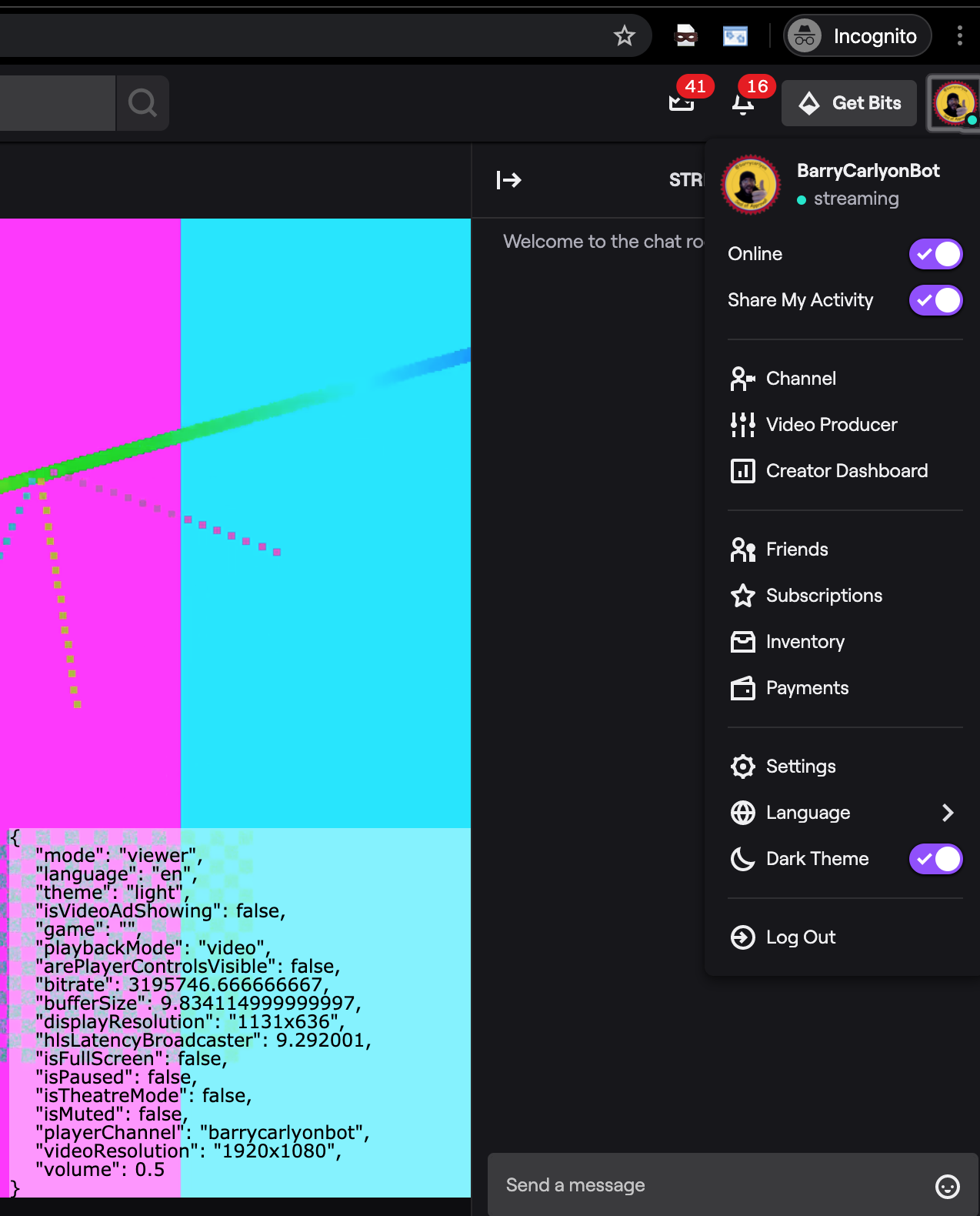Open Subscriptions from the menu
Image resolution: width=980 pixels, height=1216 pixels.
845,596
